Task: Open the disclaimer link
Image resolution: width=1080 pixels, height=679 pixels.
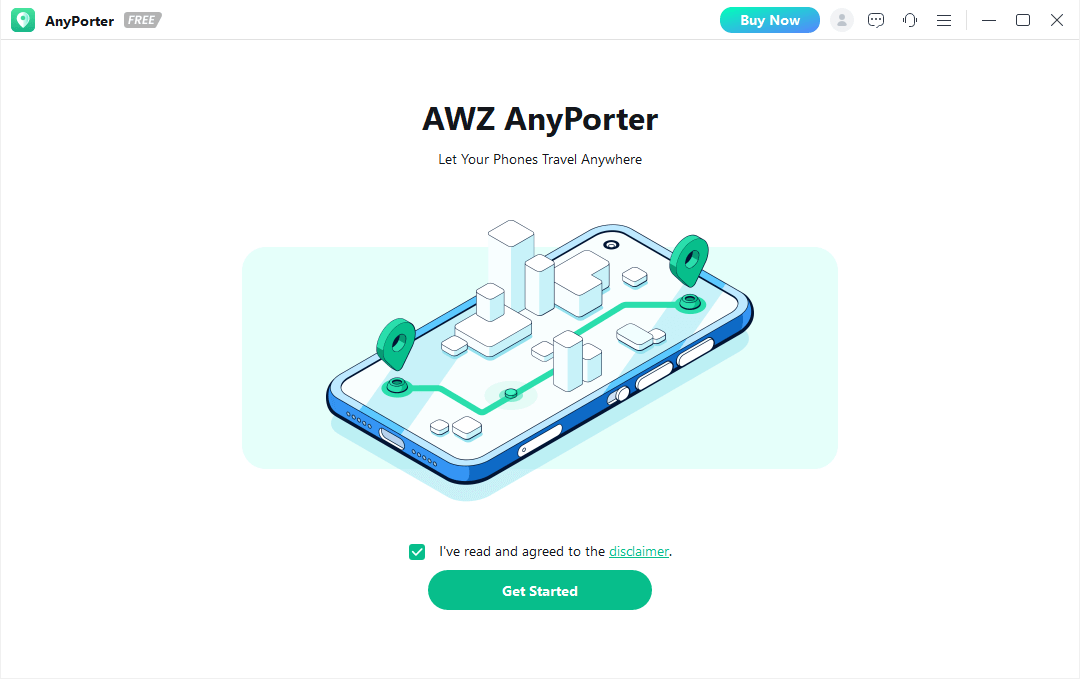Action: point(638,552)
